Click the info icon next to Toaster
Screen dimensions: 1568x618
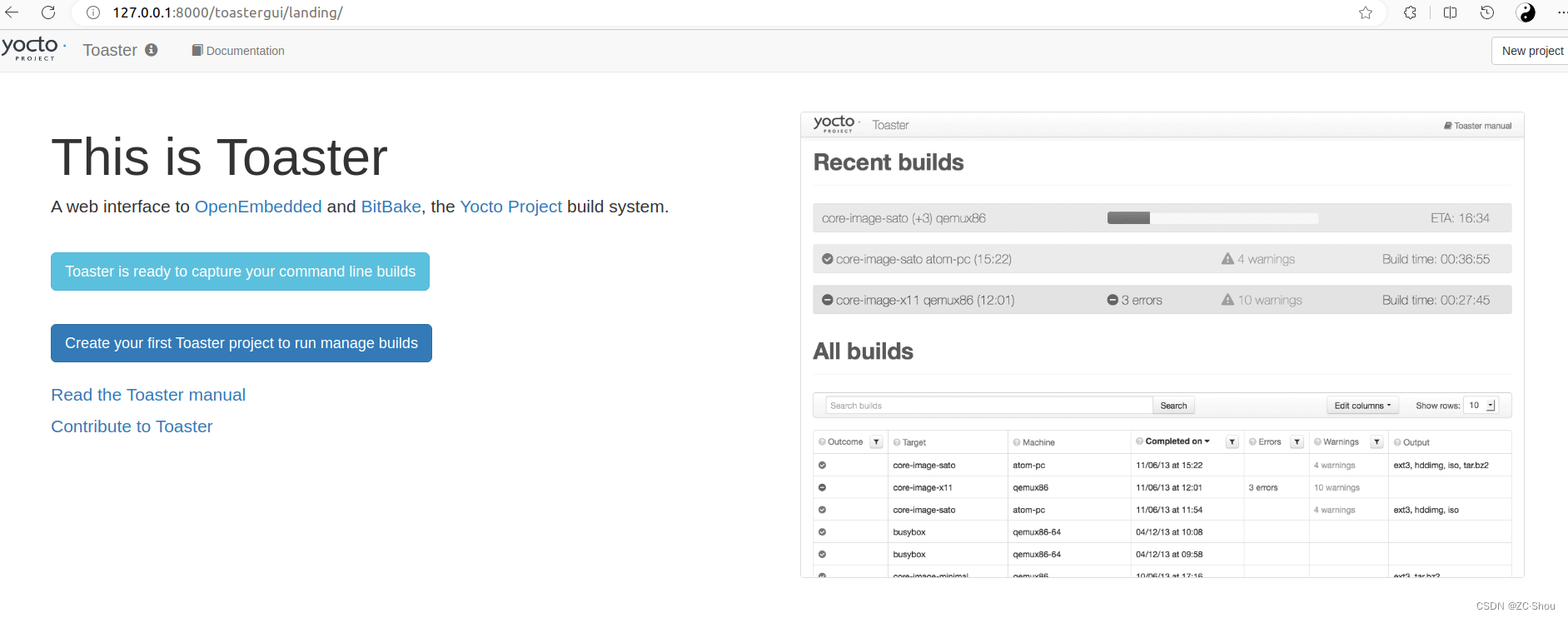tap(151, 50)
